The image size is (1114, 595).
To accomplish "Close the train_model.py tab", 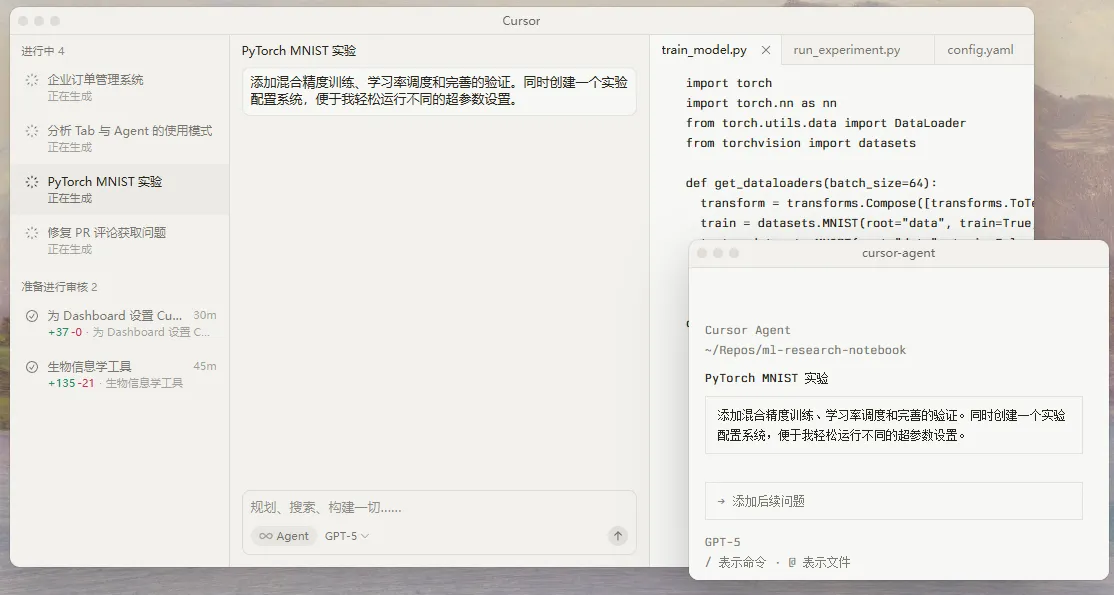I will tap(766, 48).
